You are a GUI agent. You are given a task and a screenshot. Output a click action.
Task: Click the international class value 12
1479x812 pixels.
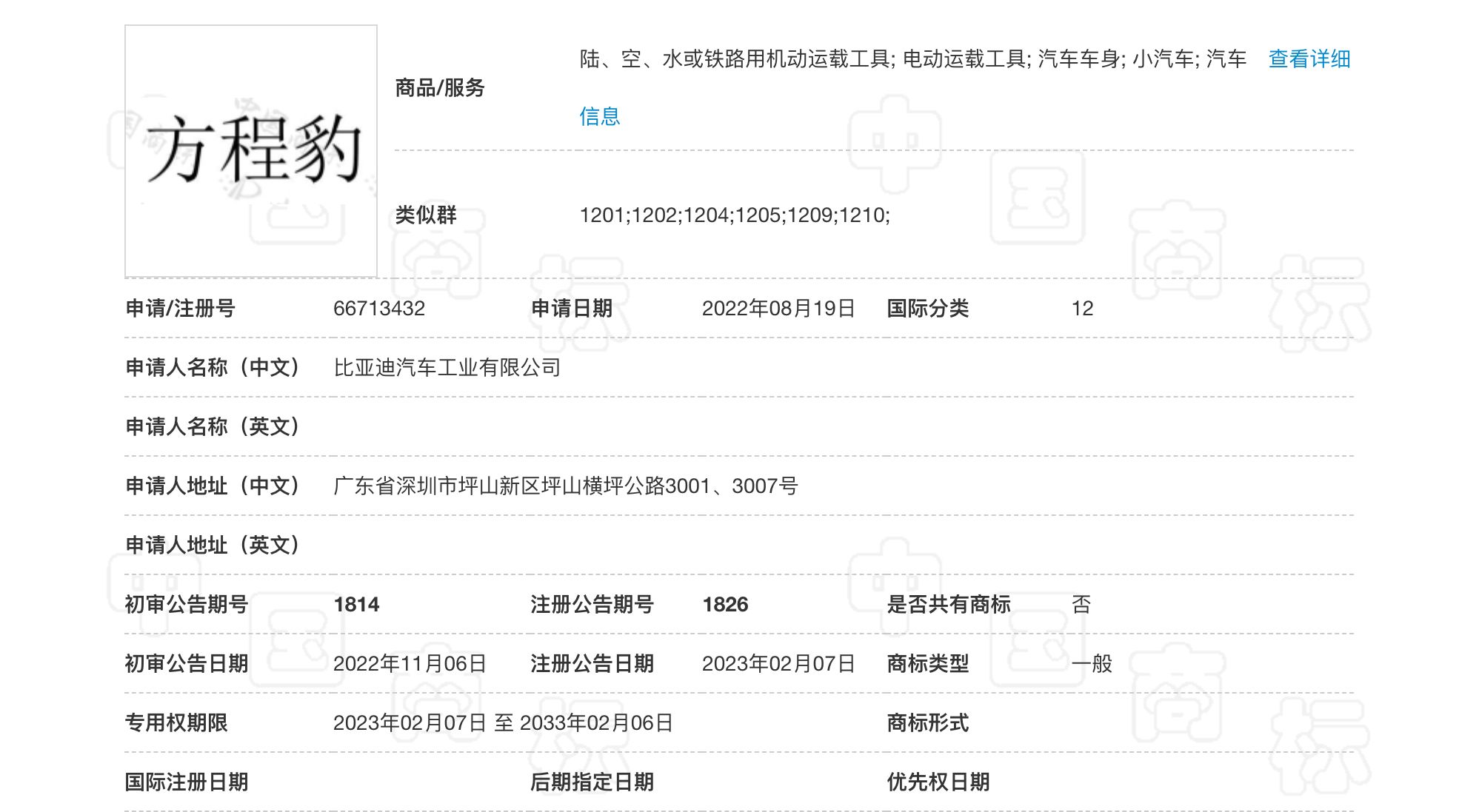[x=1082, y=309]
